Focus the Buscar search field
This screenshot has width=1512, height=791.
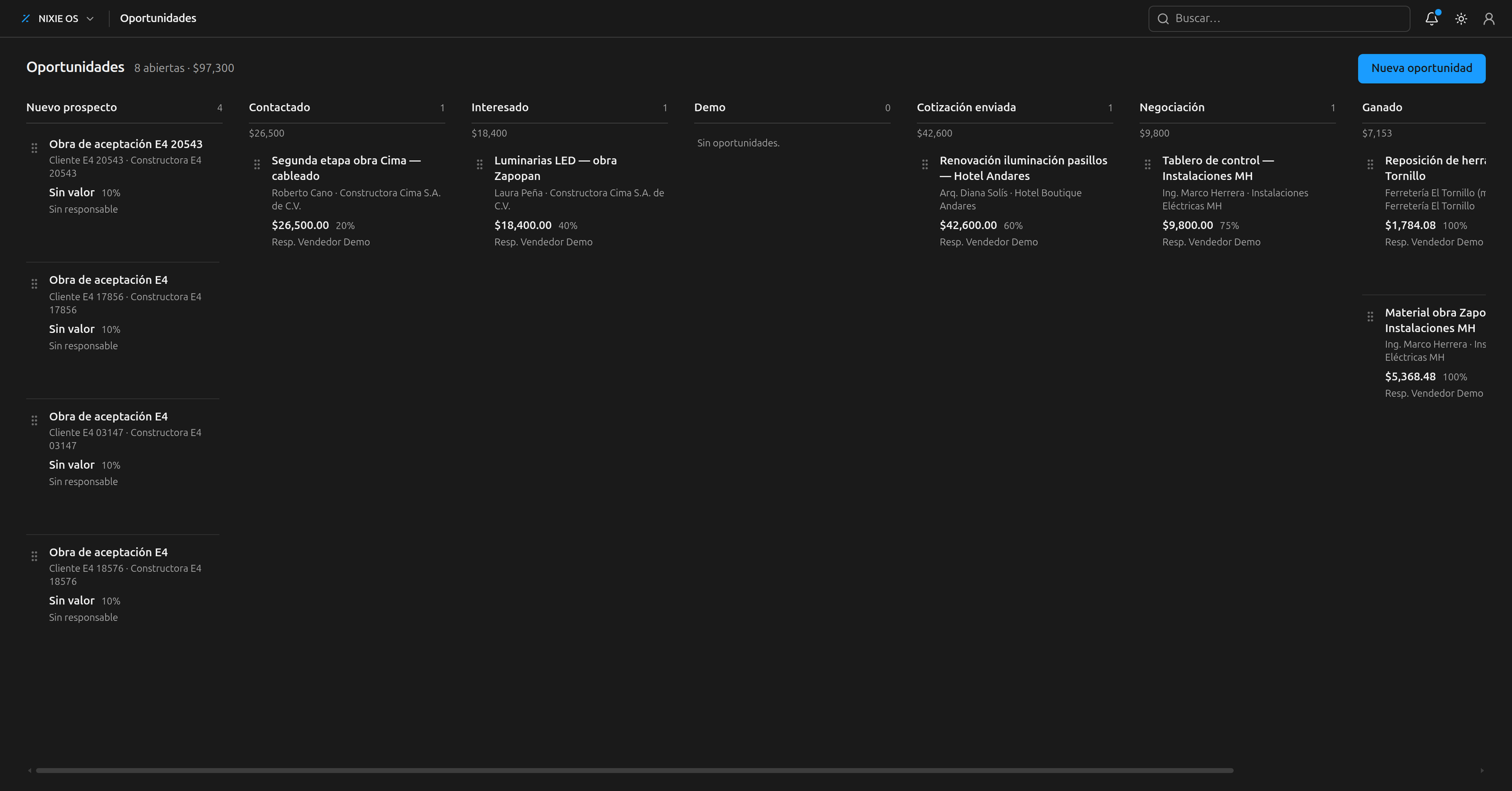click(1279, 19)
